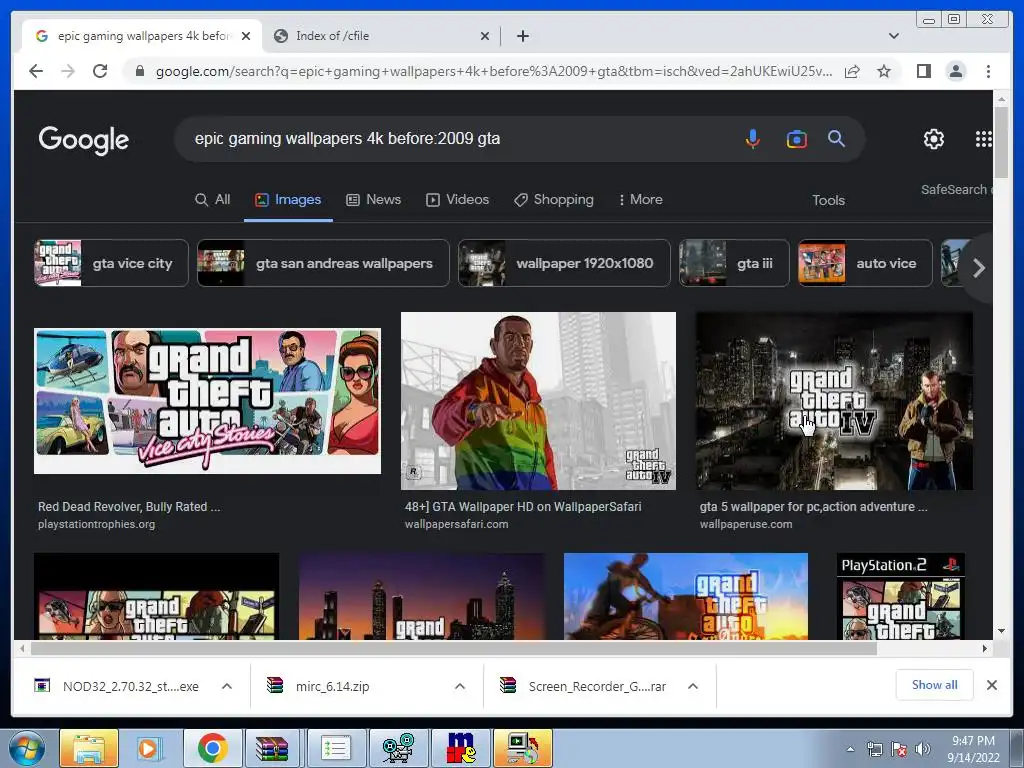
Task: Expand options for NOD32 exe download
Action: click(227, 686)
